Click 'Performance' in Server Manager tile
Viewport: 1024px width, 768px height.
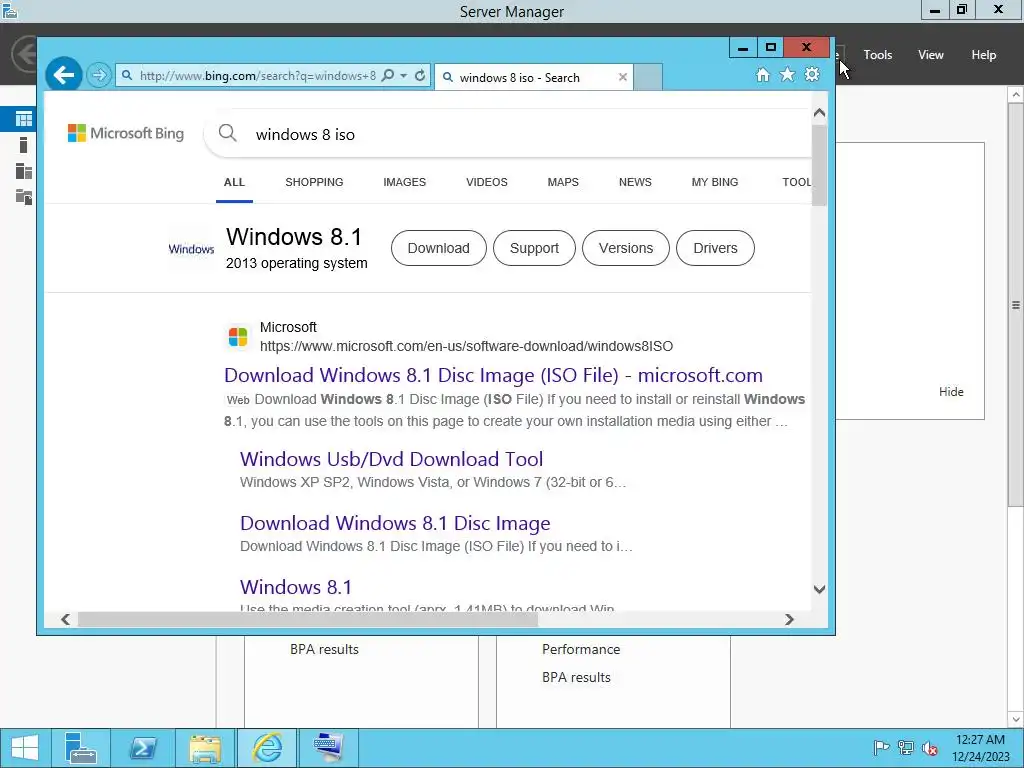tap(581, 649)
